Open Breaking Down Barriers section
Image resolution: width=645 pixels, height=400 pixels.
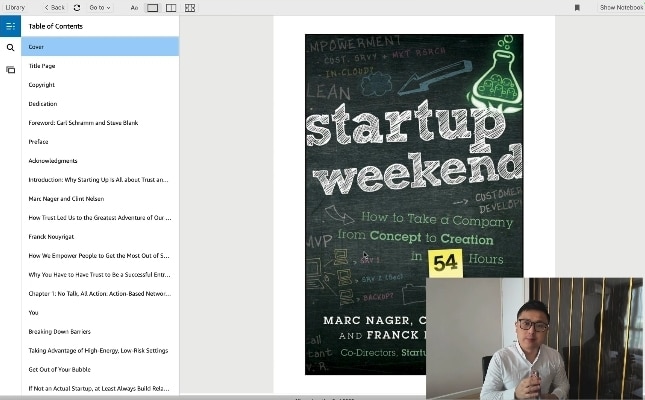point(100,331)
